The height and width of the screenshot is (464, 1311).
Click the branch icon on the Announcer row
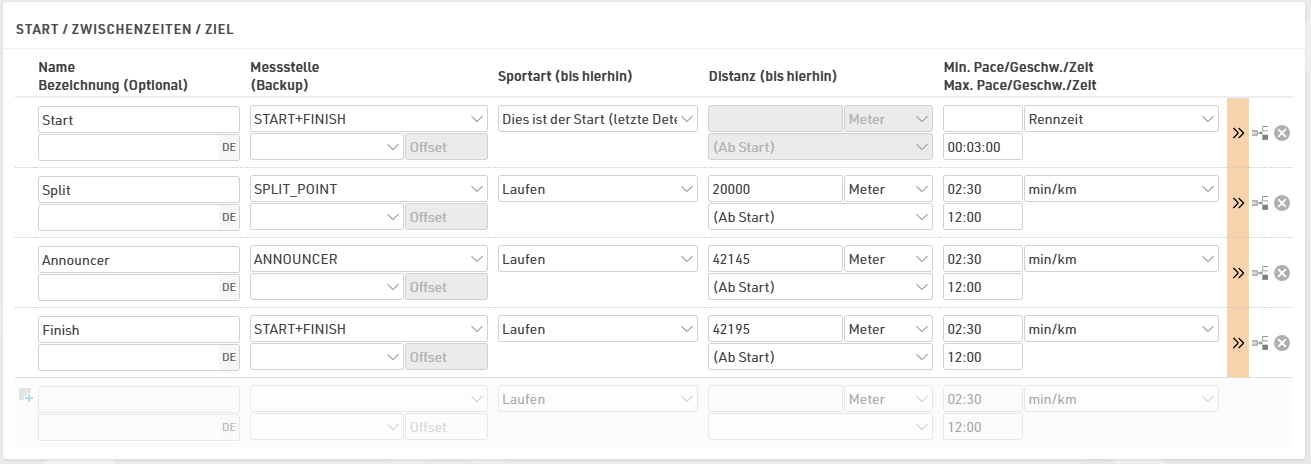tap(1260, 273)
